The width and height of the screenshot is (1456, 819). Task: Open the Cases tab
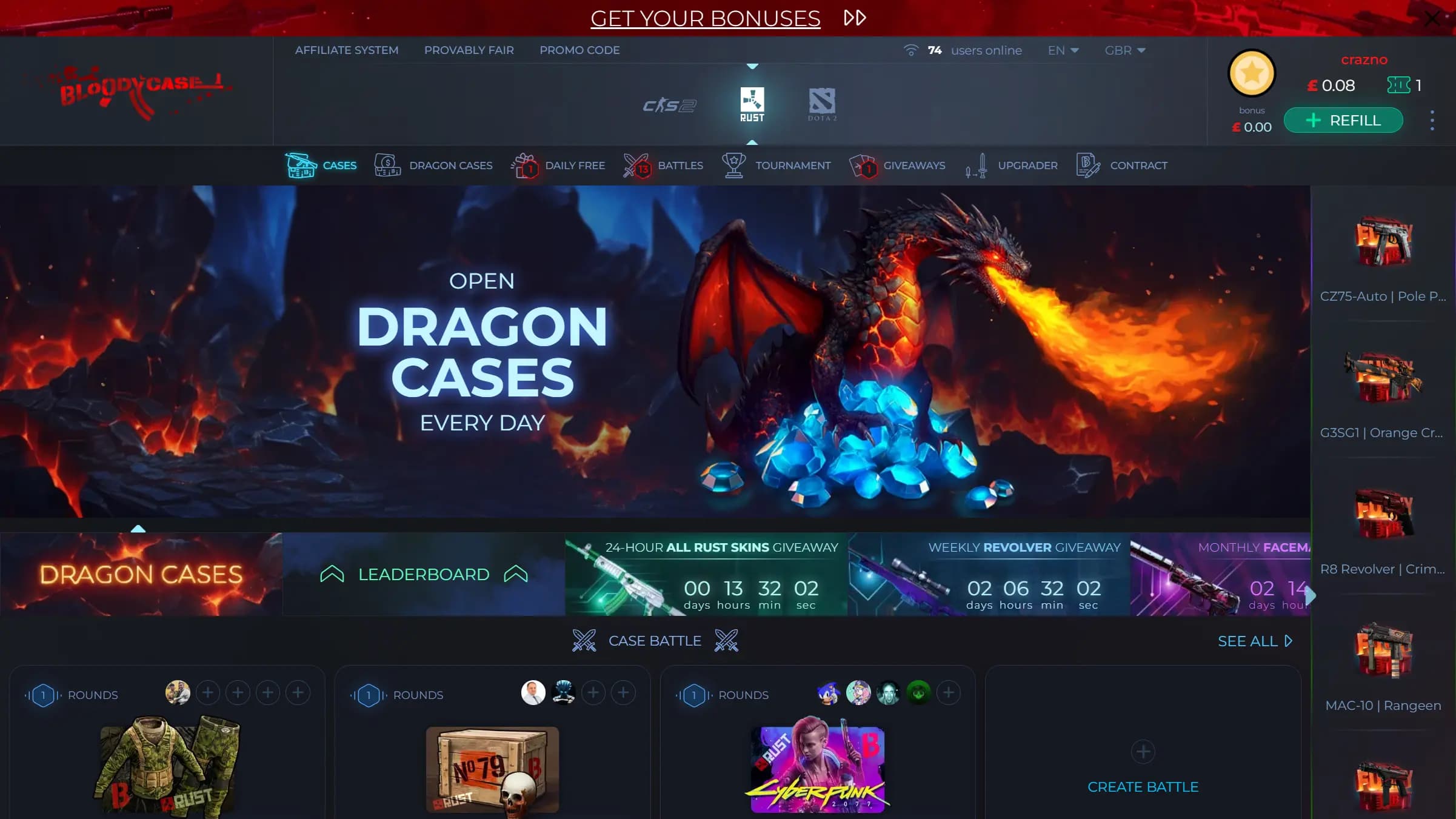coord(321,165)
